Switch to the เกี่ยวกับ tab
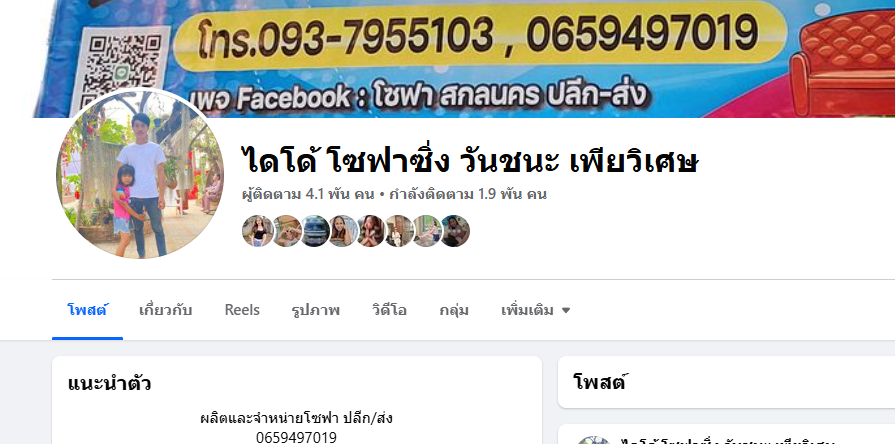This screenshot has height=444, width=895. 166,310
